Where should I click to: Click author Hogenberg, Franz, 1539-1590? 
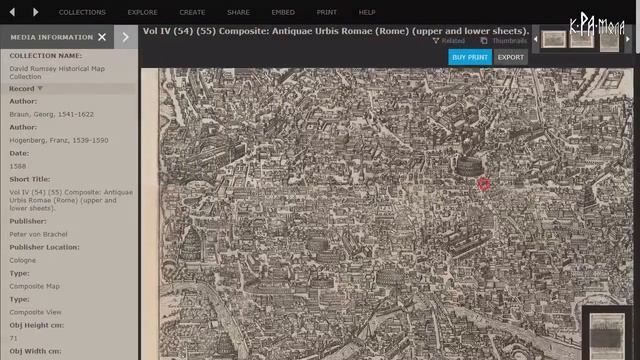pyautogui.click(x=59, y=140)
